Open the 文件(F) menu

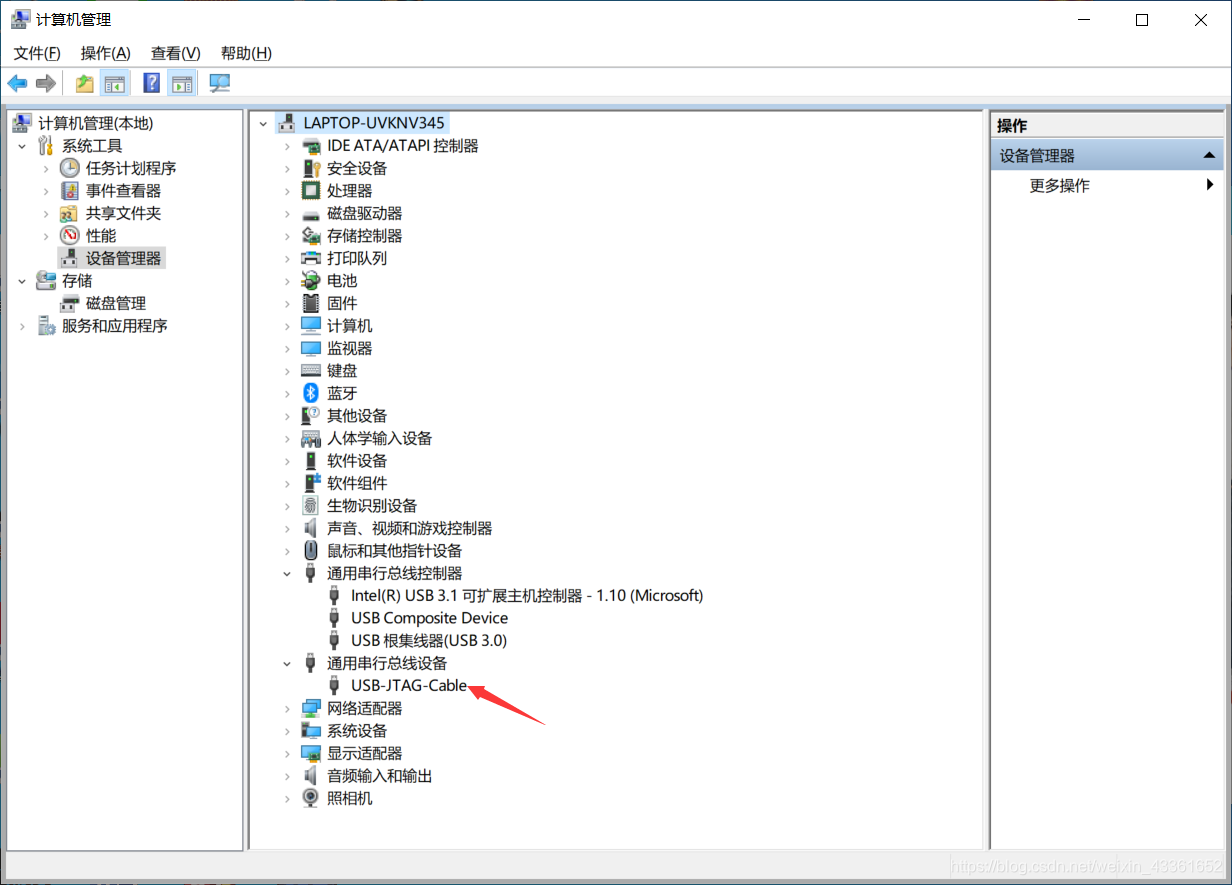[37, 53]
